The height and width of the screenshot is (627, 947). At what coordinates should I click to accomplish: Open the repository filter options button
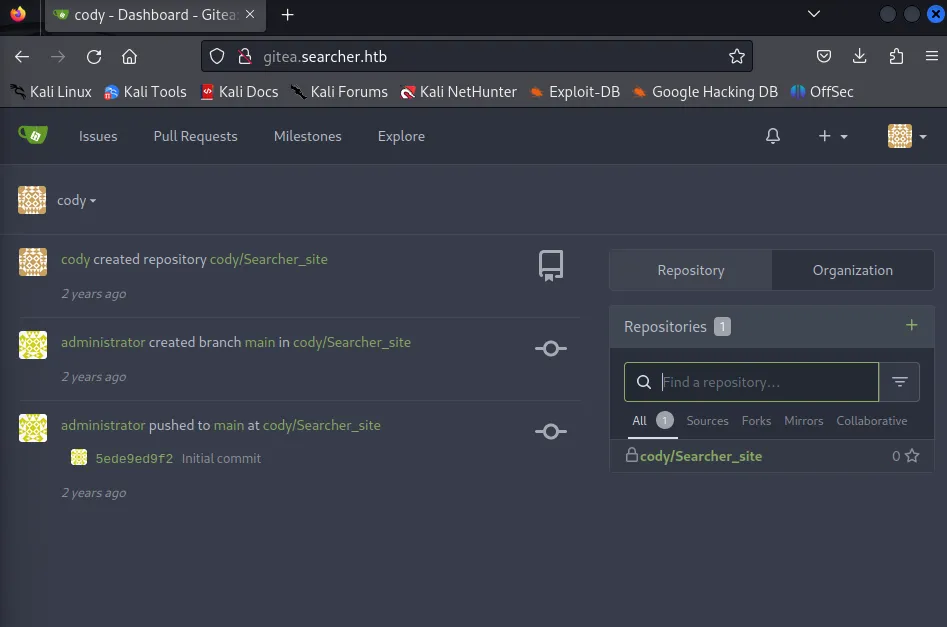click(899, 382)
